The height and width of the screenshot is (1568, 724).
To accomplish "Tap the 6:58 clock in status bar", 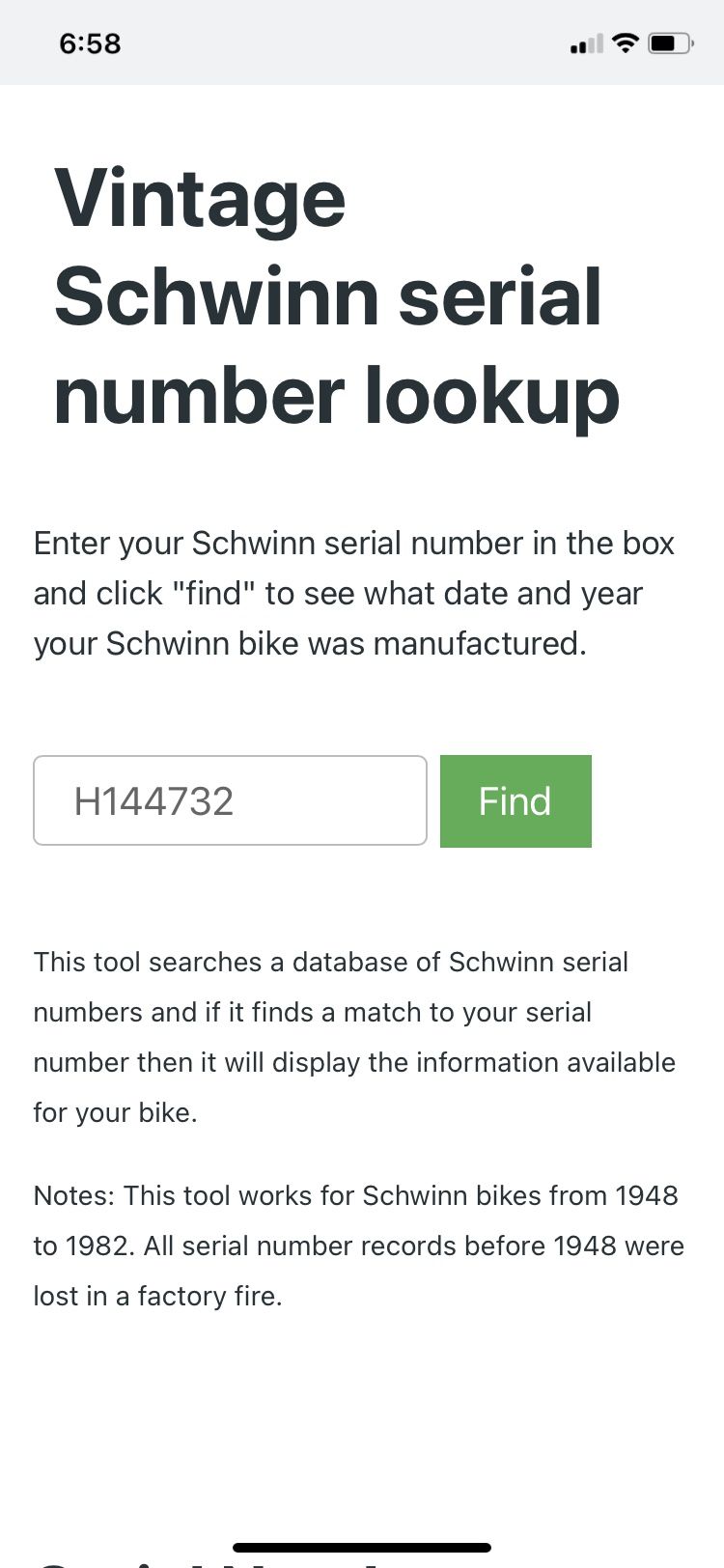I will click(90, 43).
